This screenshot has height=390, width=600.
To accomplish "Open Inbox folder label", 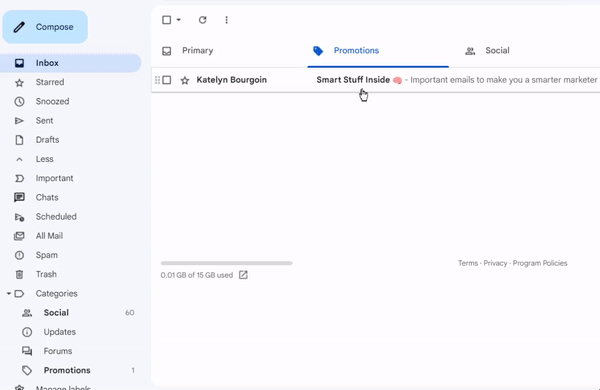I will 47,63.
